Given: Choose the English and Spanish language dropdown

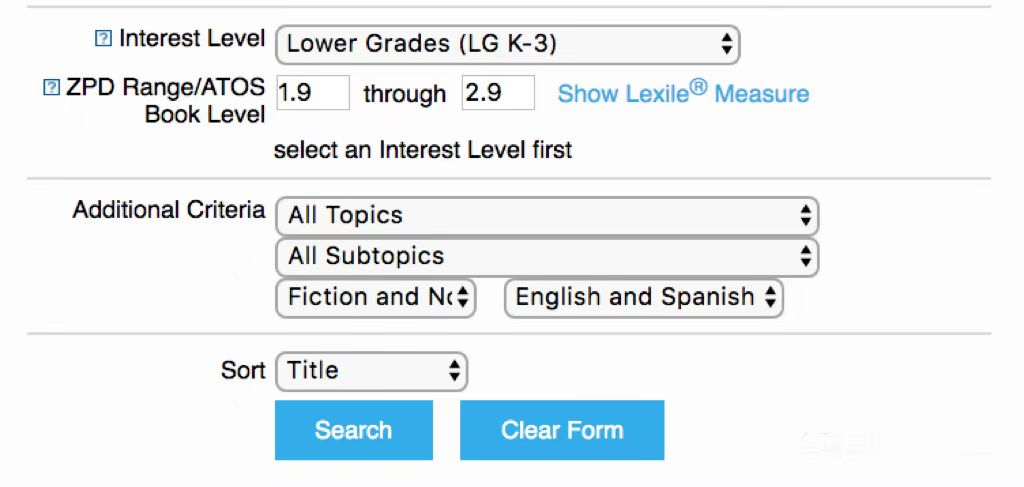Looking at the screenshot, I should tap(644, 298).
